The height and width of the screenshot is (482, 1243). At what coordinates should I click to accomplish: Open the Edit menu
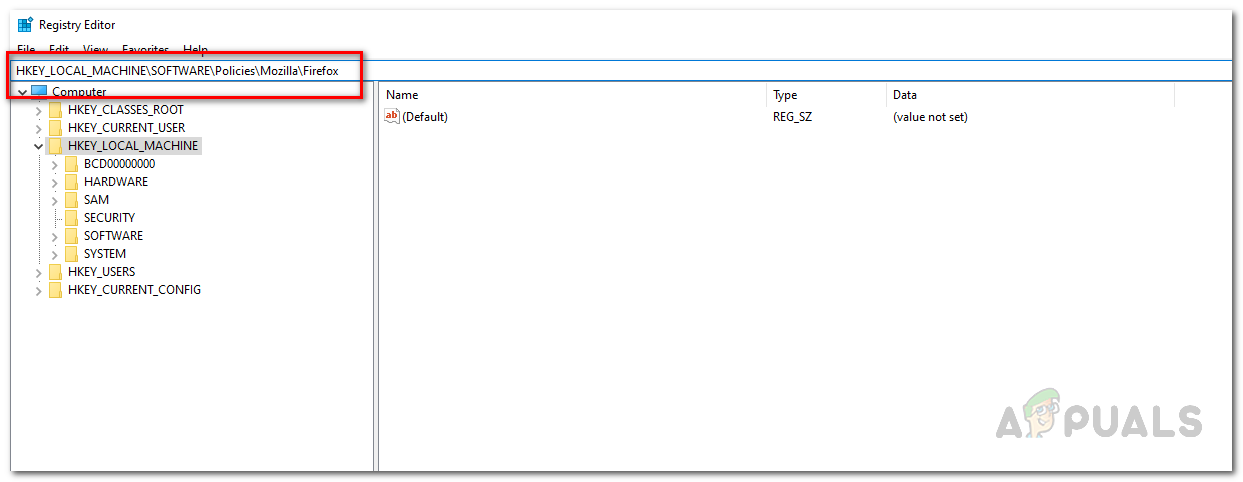[x=59, y=49]
